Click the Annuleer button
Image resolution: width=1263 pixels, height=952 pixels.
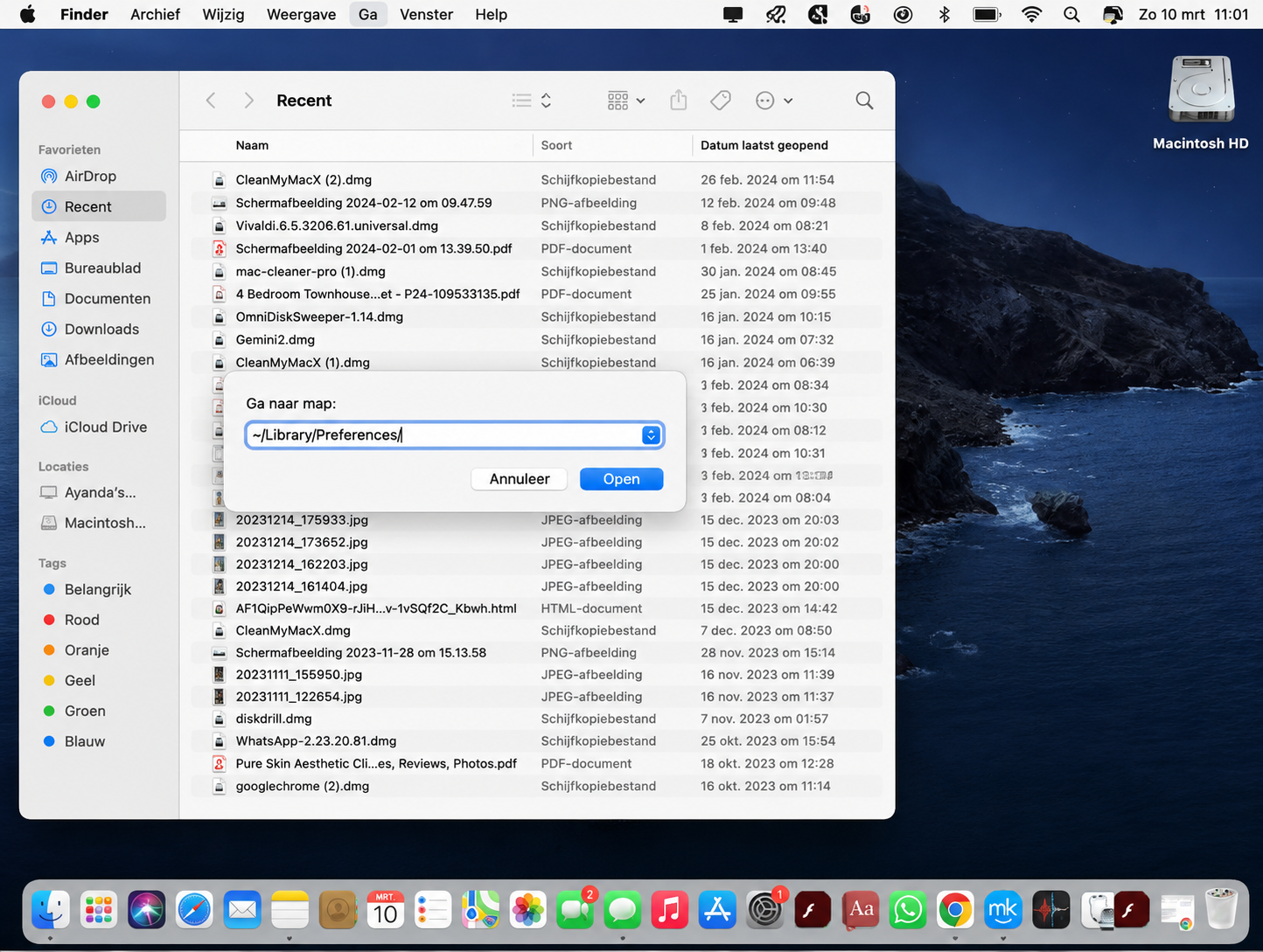point(520,479)
